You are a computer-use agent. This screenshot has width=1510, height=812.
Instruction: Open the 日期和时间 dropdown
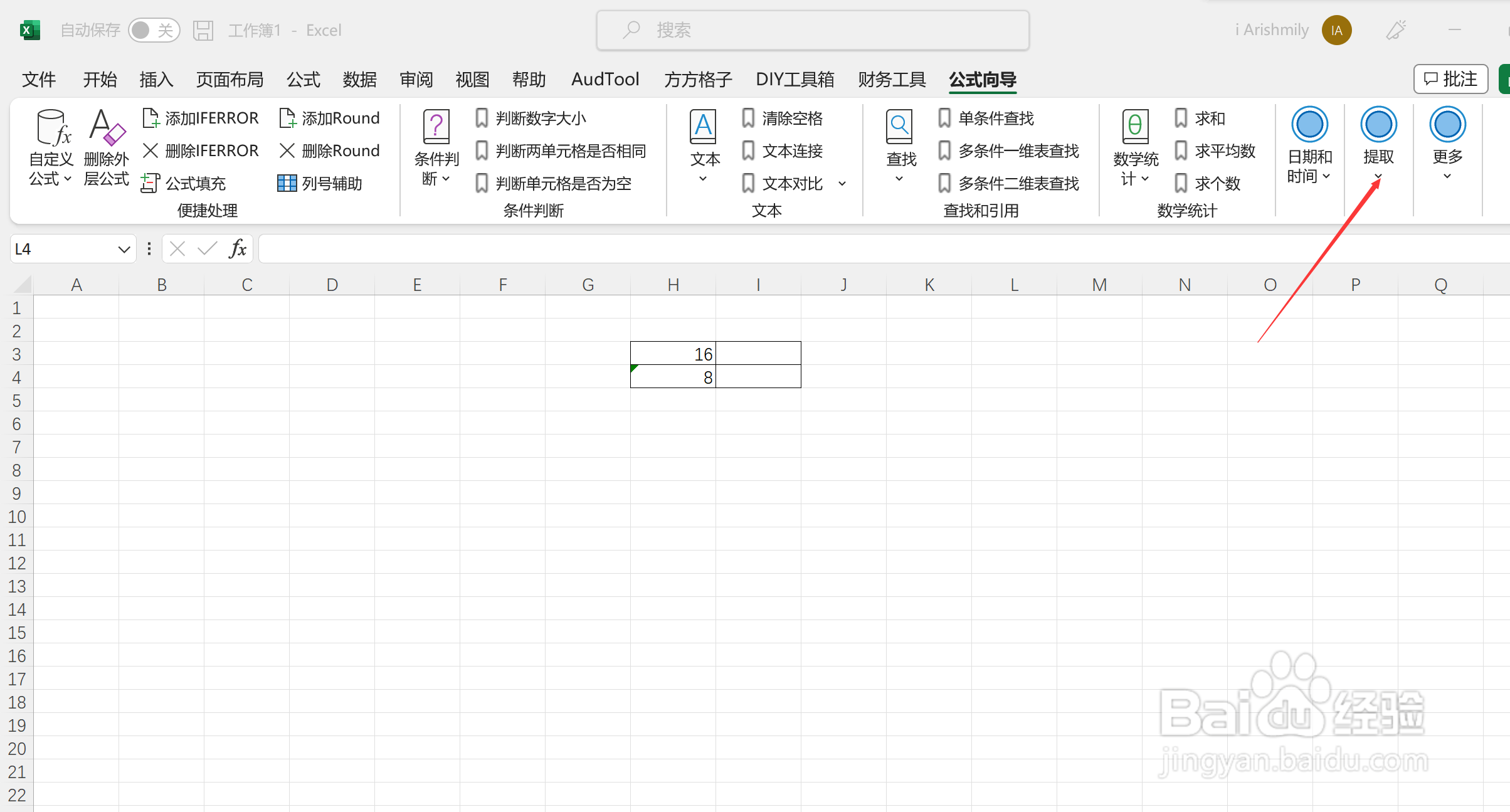(1309, 147)
